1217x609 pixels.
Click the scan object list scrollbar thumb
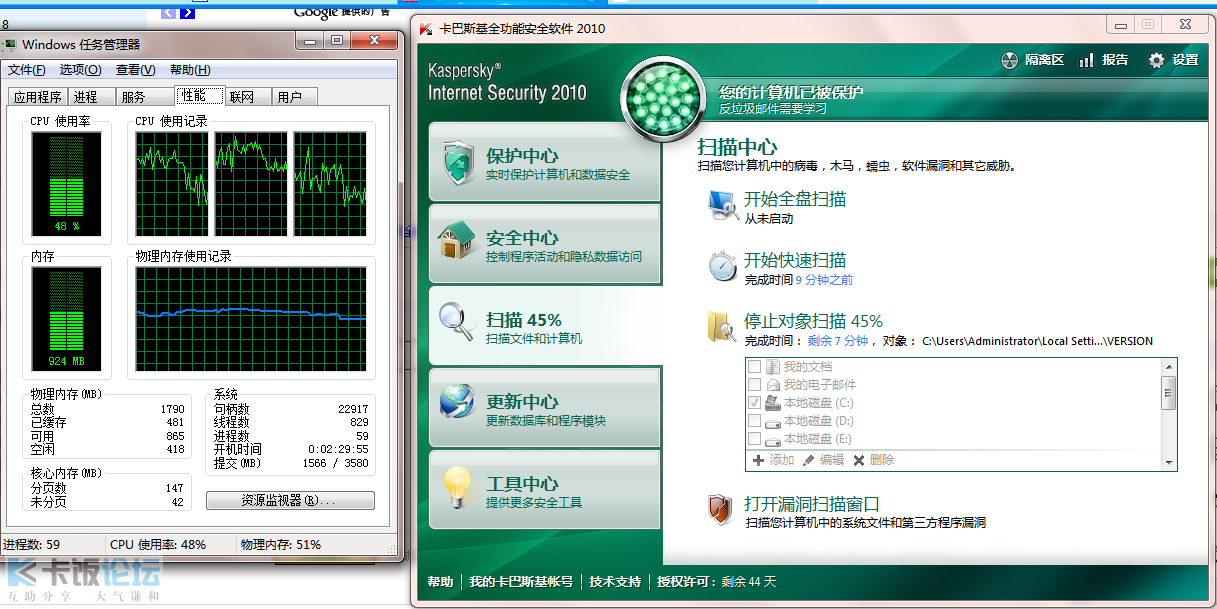[1168, 393]
